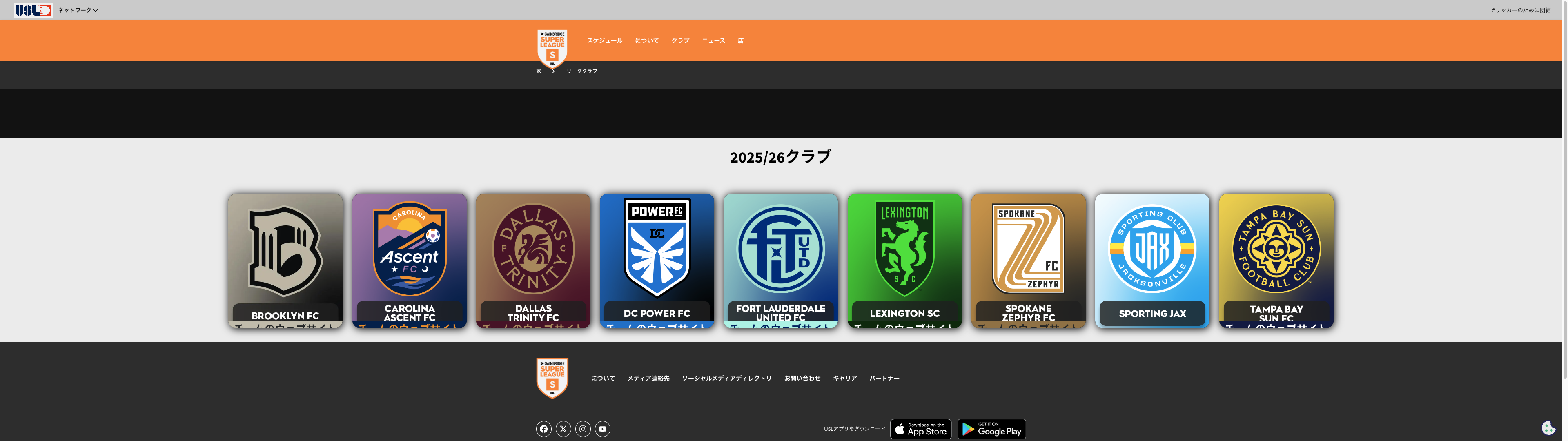Viewport: 1568px width, 441px height.
Task: Click the Dallas Trinity FC crest
Action: point(533,249)
